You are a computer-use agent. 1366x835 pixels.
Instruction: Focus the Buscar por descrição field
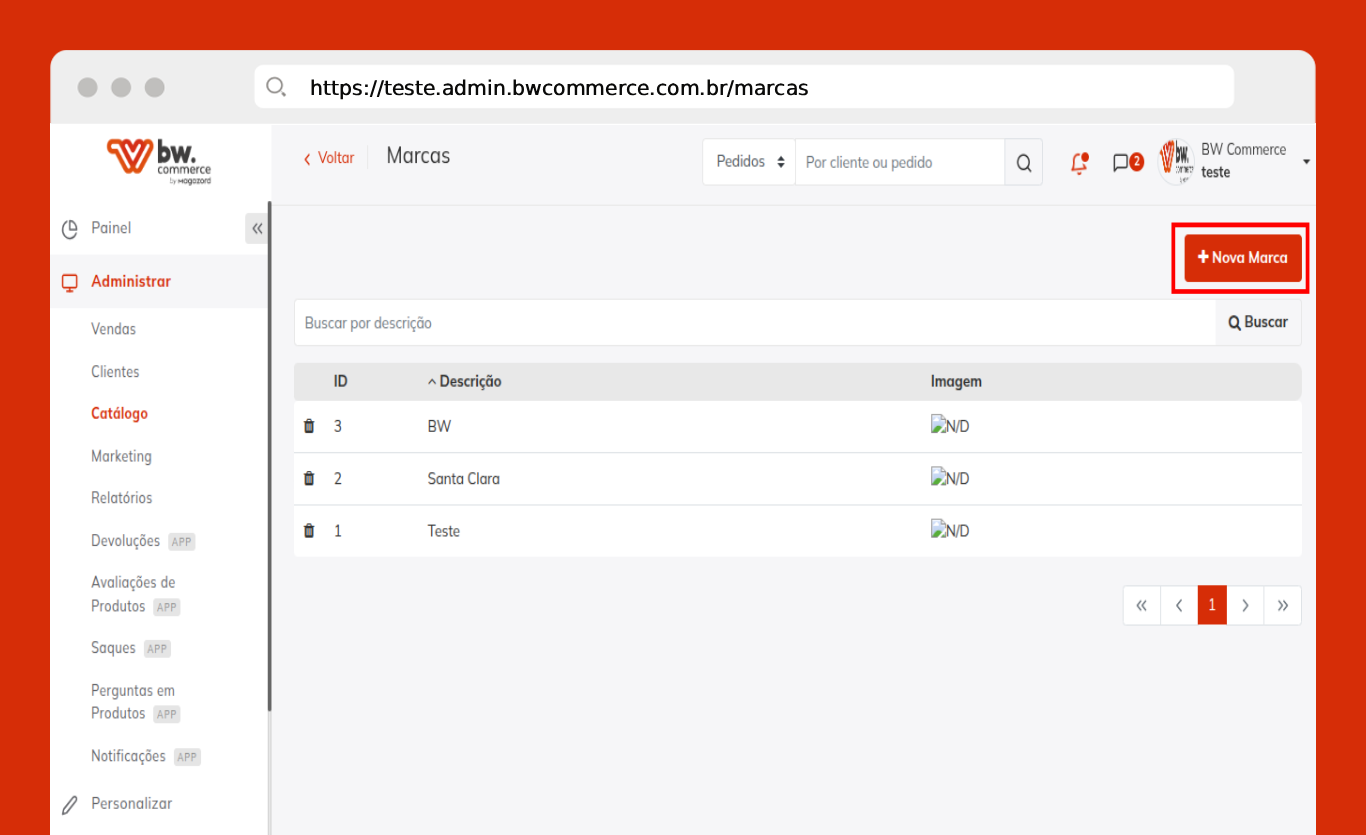pyautogui.click(x=754, y=323)
